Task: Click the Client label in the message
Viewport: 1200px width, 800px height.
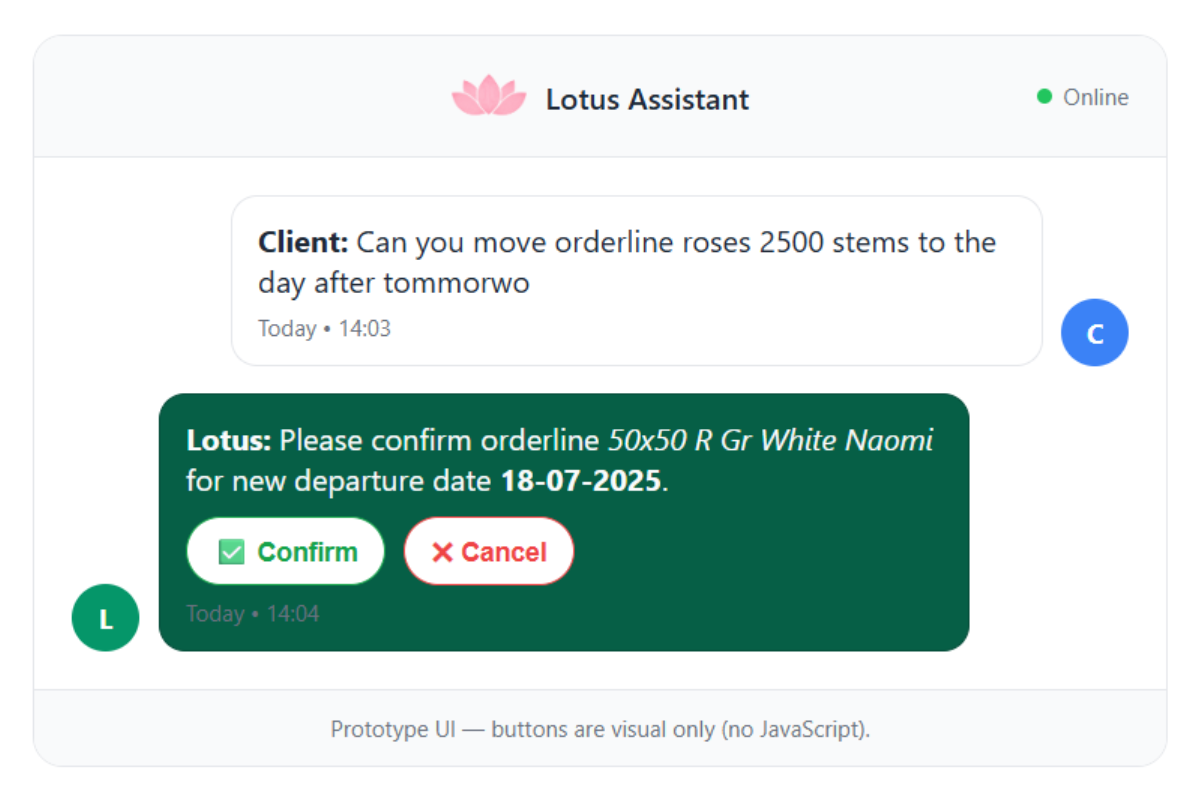Action: (301, 242)
